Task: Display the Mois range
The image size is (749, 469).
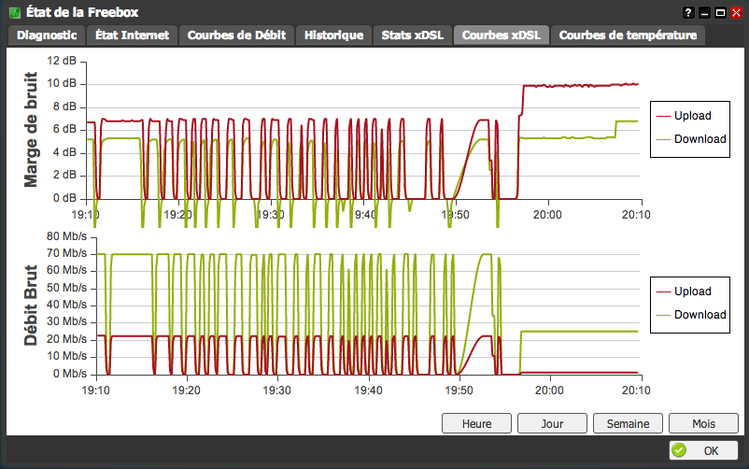Action: tap(704, 424)
